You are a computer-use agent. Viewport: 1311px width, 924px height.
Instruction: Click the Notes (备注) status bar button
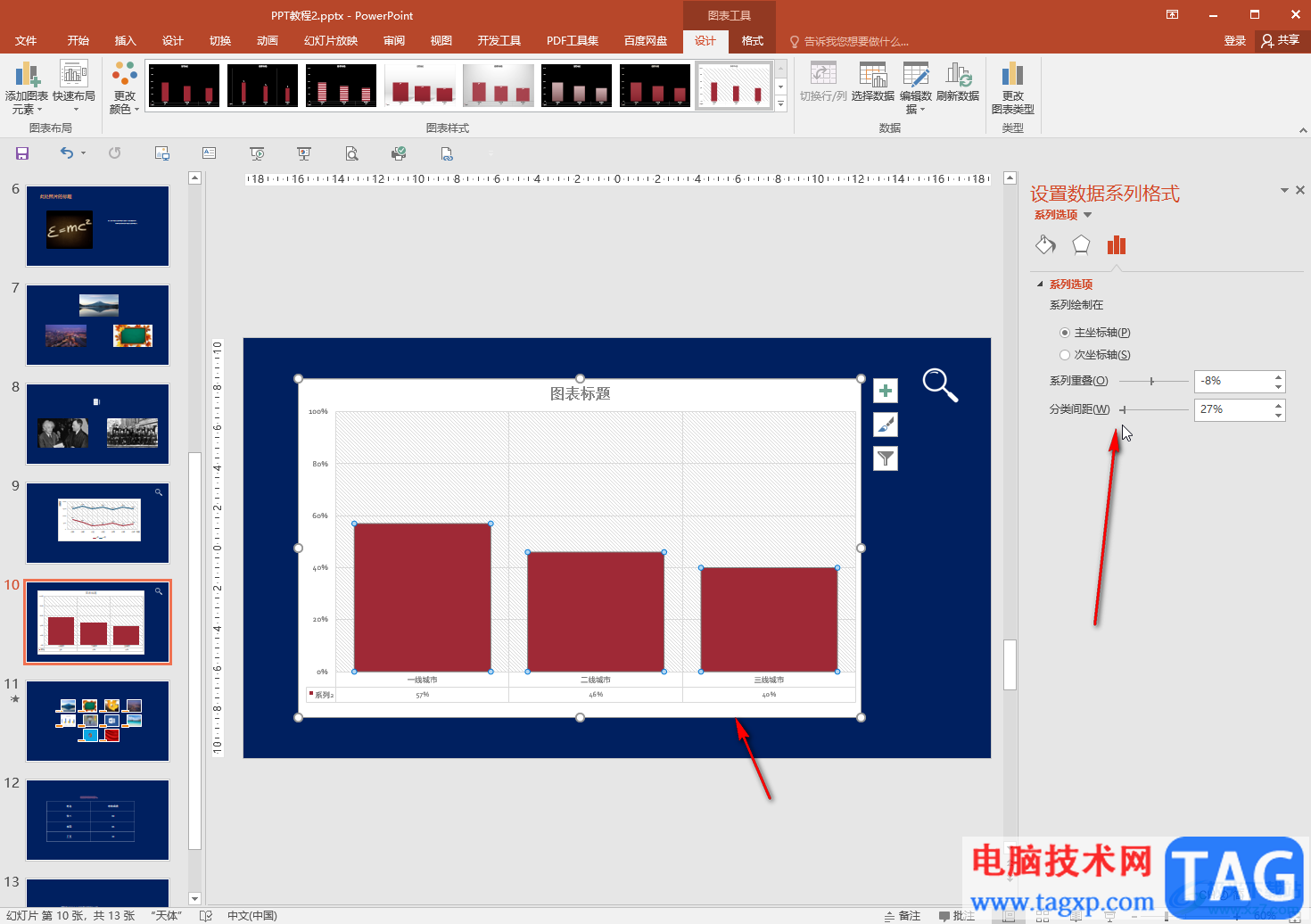(903, 916)
